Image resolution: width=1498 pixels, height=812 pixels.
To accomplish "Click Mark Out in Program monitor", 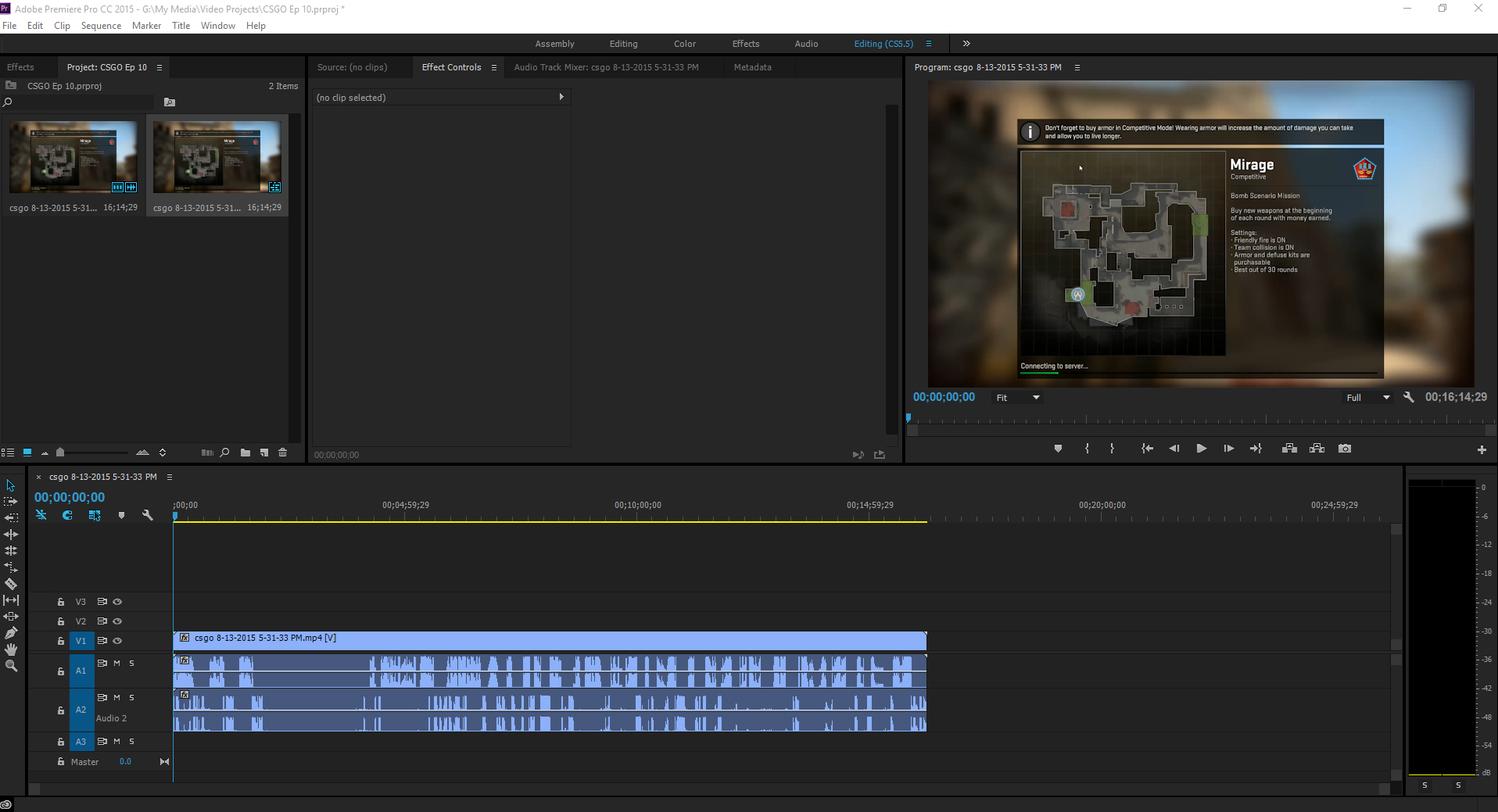I will click(1112, 449).
